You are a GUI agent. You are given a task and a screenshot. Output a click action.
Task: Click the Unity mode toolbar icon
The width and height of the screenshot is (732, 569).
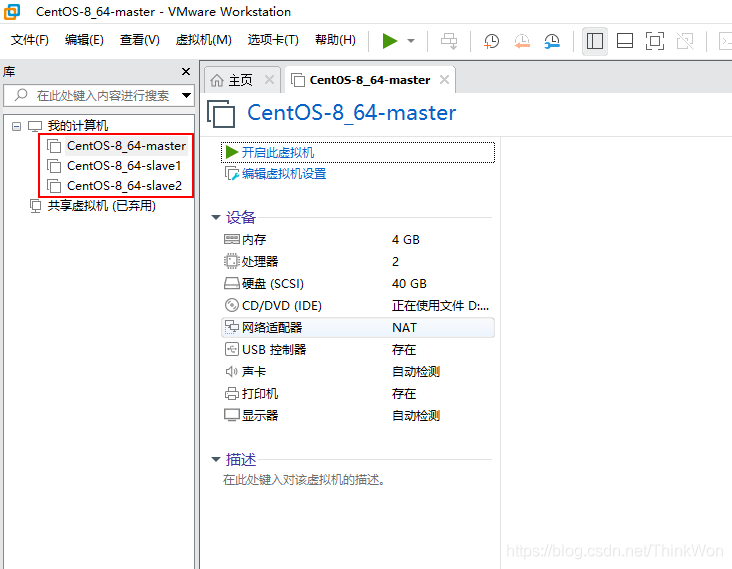(x=685, y=41)
